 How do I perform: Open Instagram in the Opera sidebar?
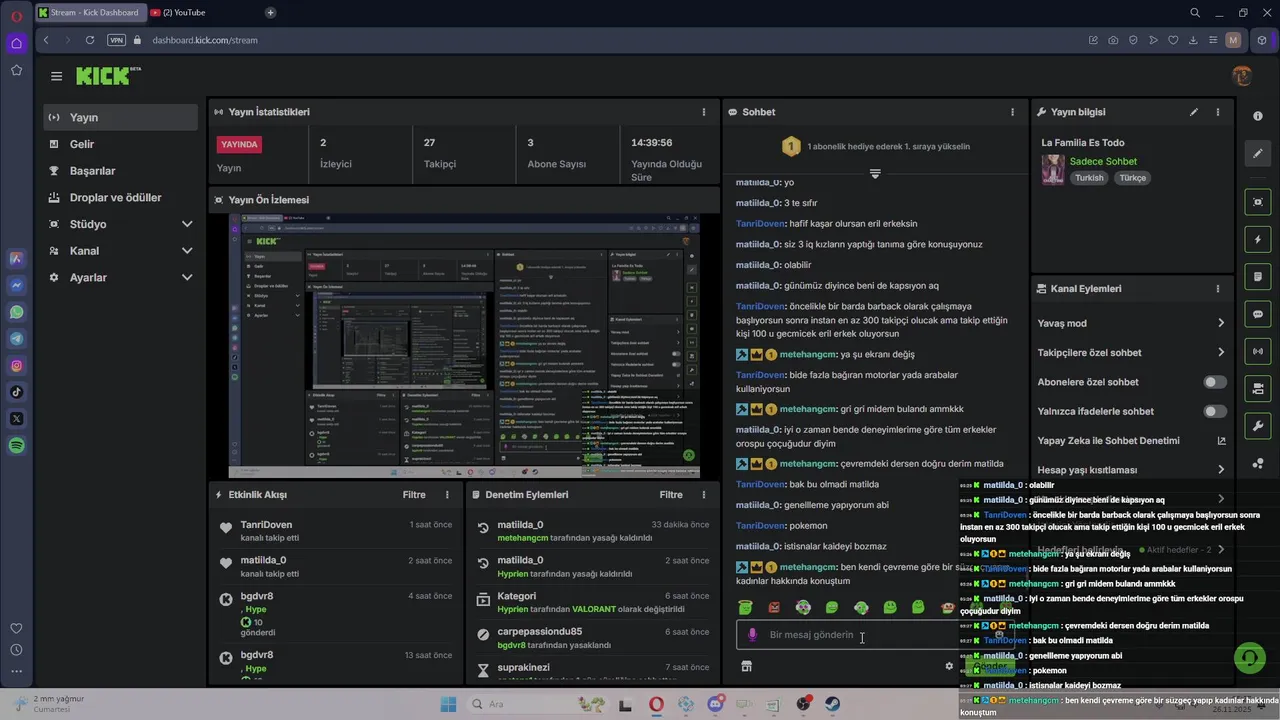point(16,366)
